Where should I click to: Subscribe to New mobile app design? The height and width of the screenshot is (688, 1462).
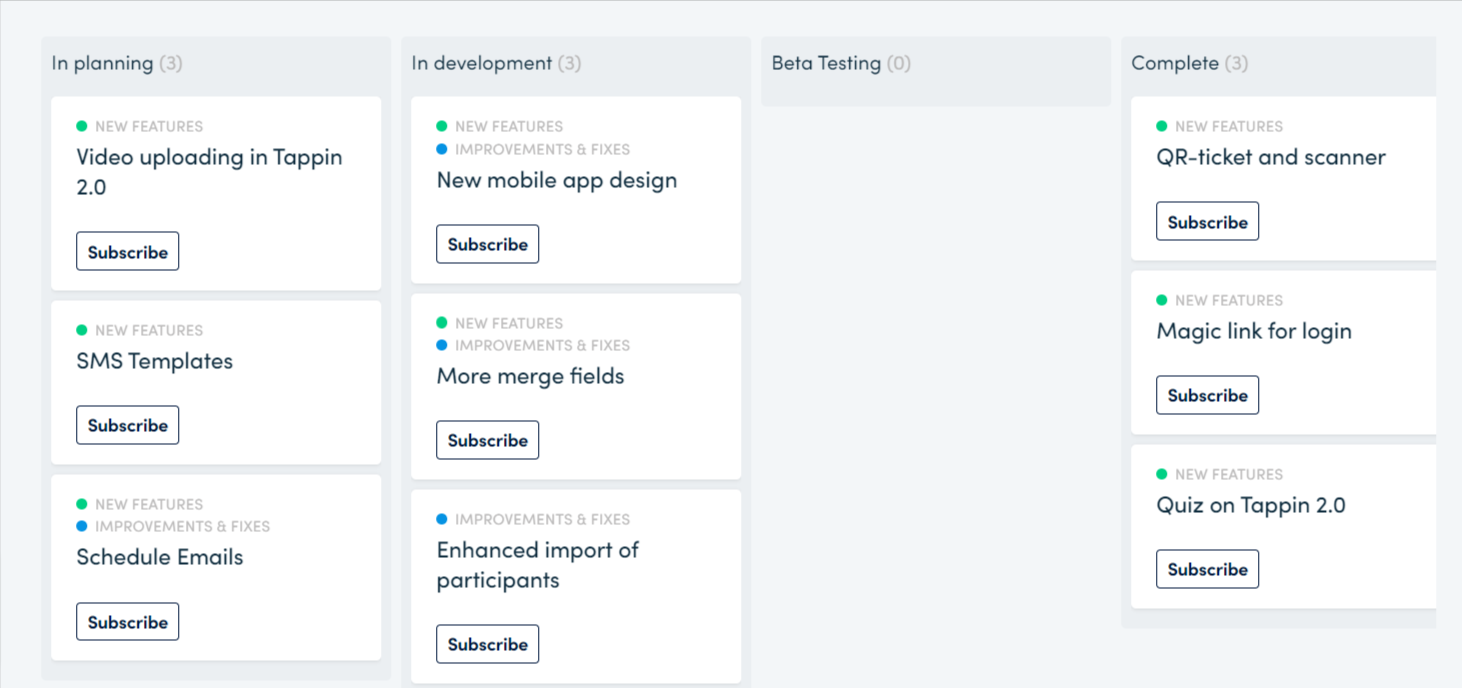point(487,243)
